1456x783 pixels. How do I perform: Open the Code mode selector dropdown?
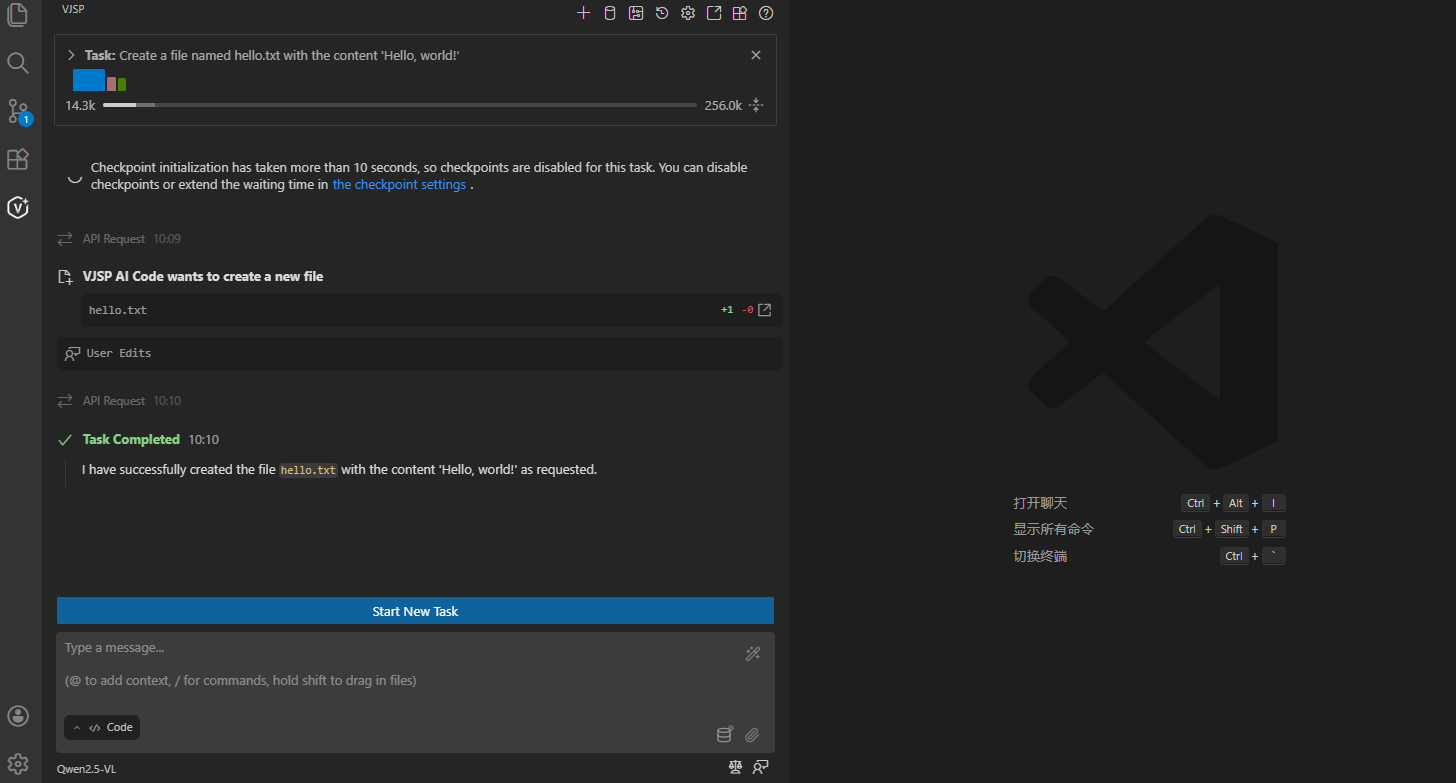click(102, 728)
